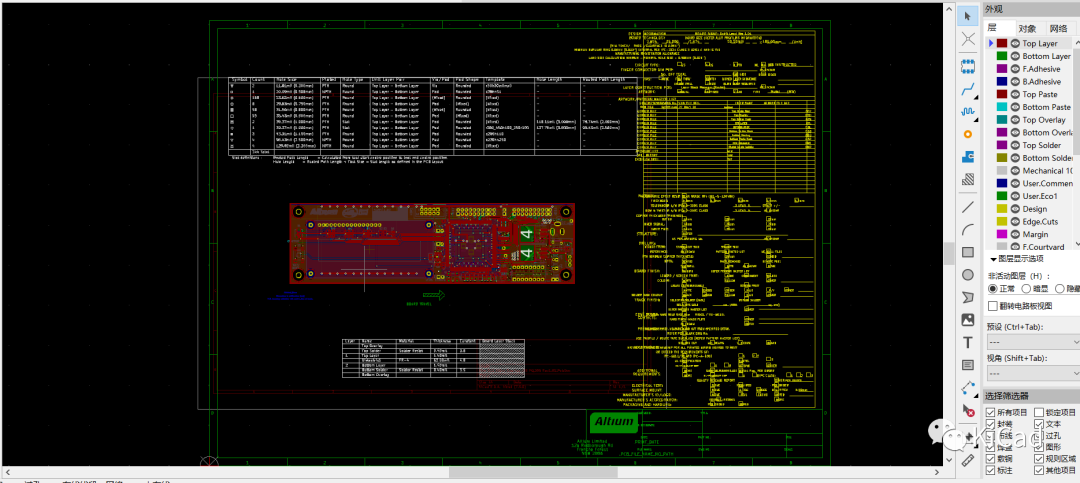Switch to the 对象 tab
The image size is (1080, 483).
click(1028, 28)
